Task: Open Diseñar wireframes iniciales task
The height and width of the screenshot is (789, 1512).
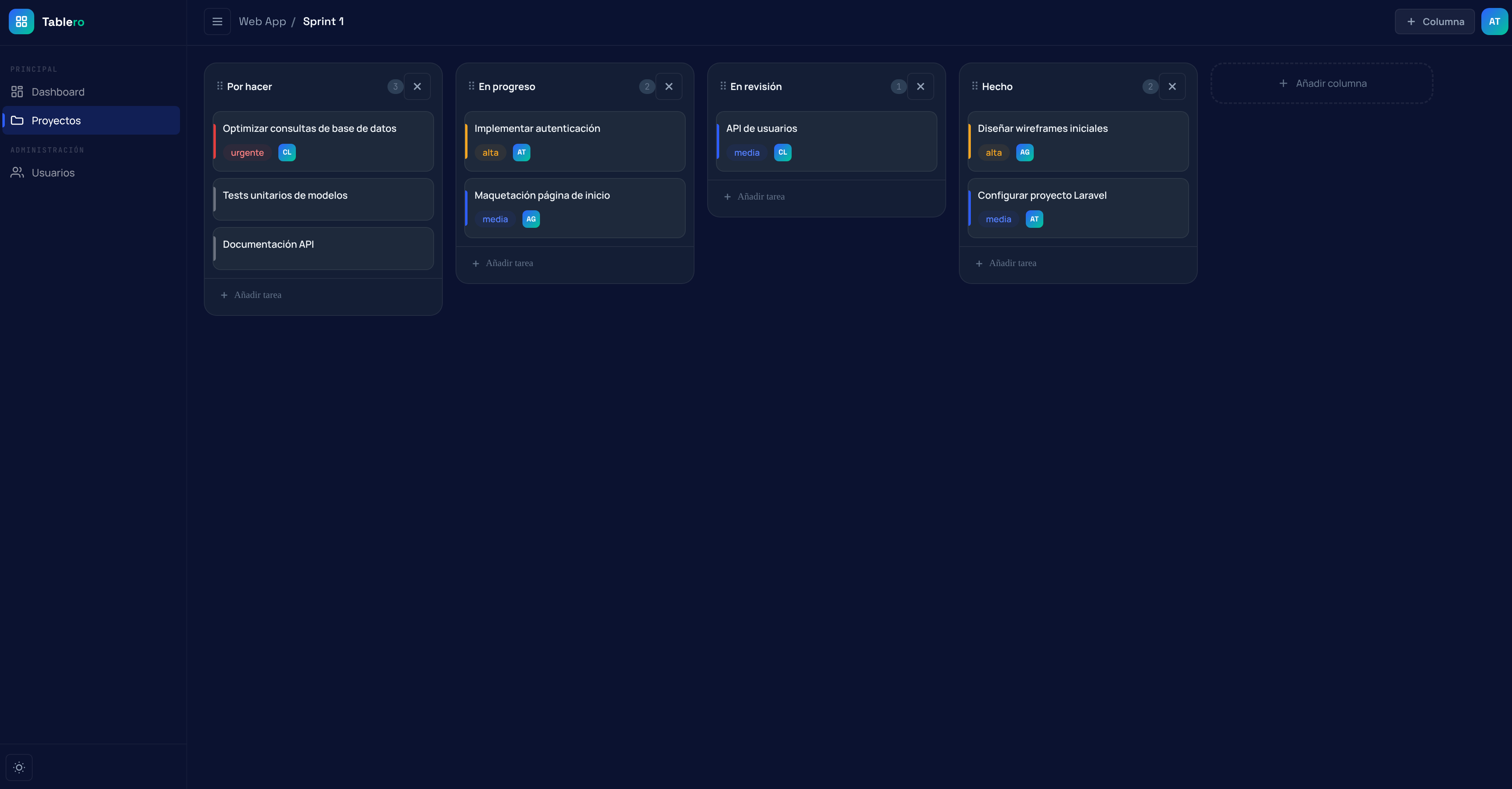Action: pos(1078,141)
